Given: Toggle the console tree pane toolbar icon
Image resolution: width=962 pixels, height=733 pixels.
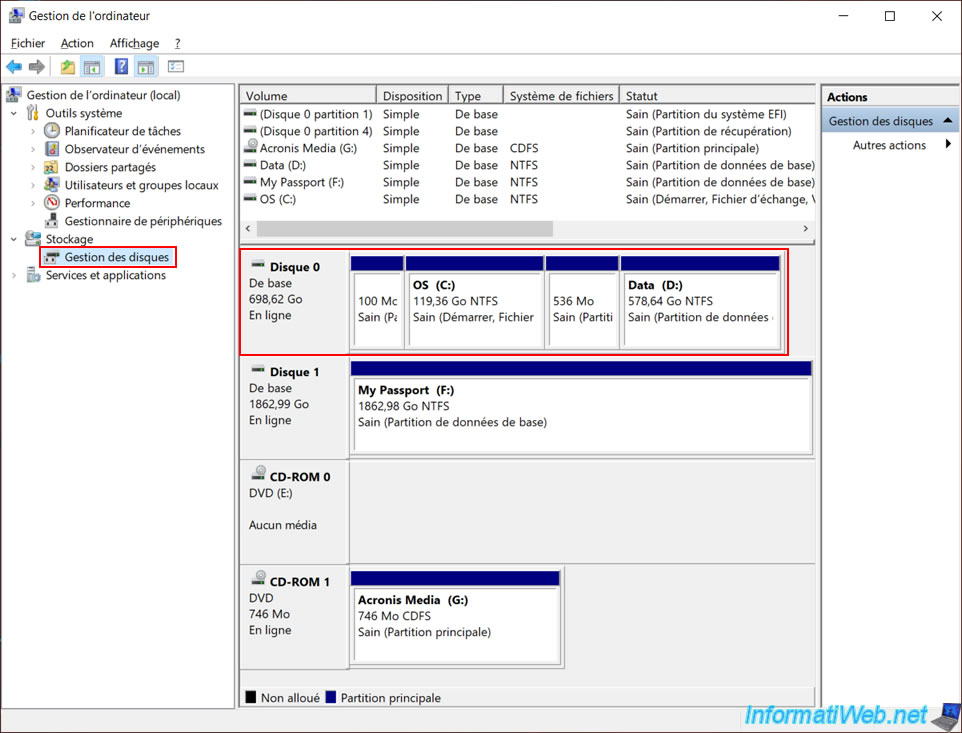Looking at the screenshot, I should (x=92, y=66).
